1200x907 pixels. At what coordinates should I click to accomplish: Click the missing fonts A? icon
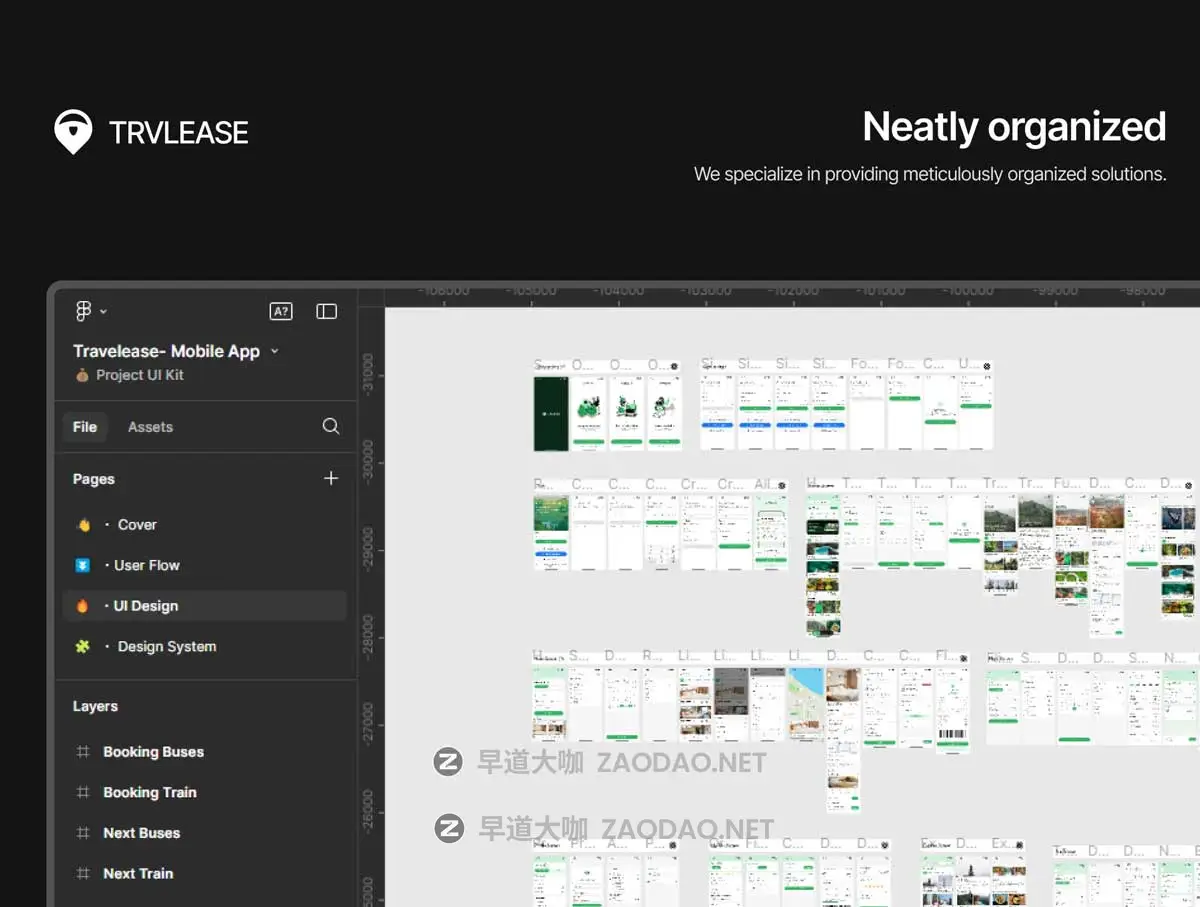click(x=281, y=311)
